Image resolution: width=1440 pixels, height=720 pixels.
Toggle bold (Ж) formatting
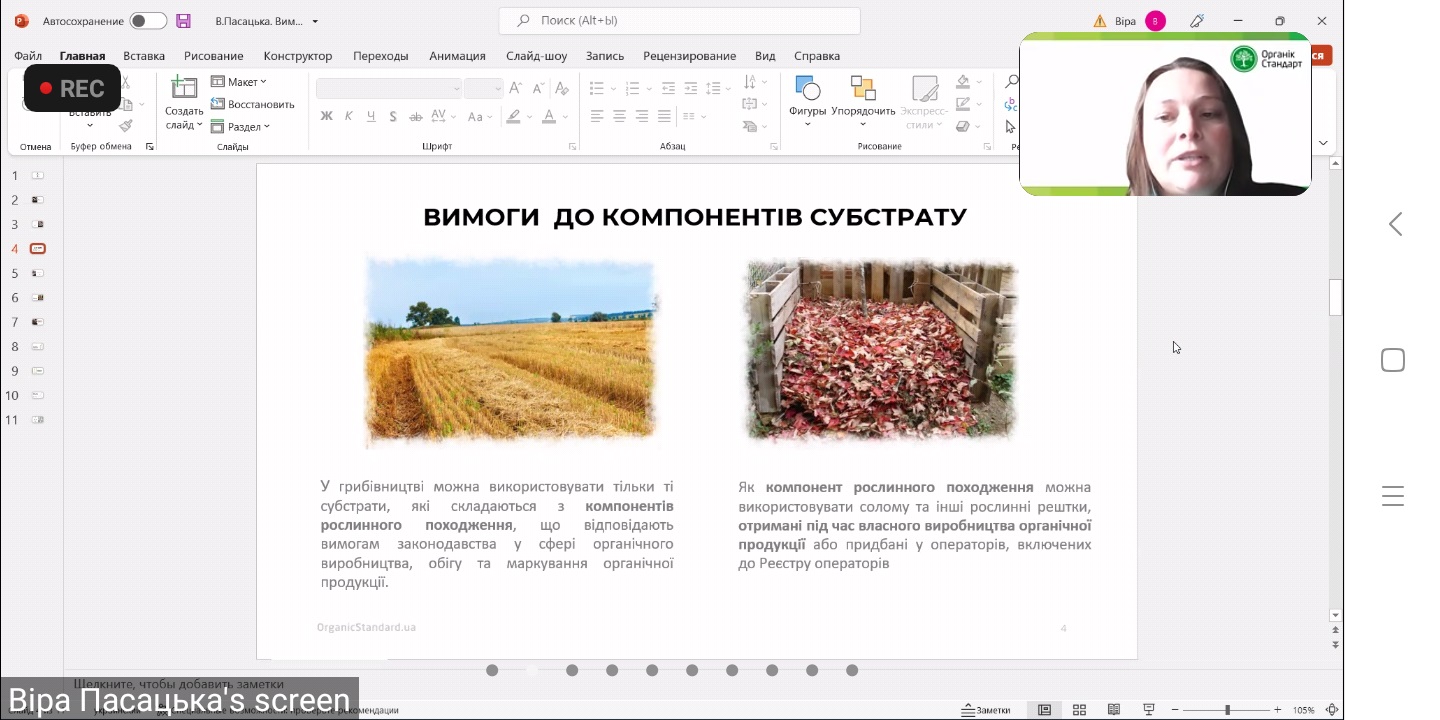point(326,117)
